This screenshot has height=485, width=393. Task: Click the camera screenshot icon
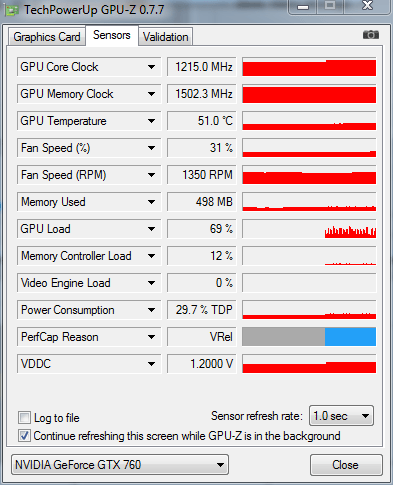[371, 34]
